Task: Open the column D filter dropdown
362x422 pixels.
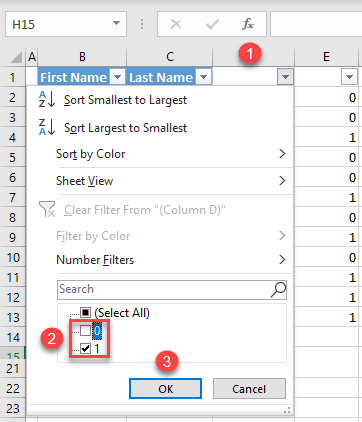Action: [285, 77]
